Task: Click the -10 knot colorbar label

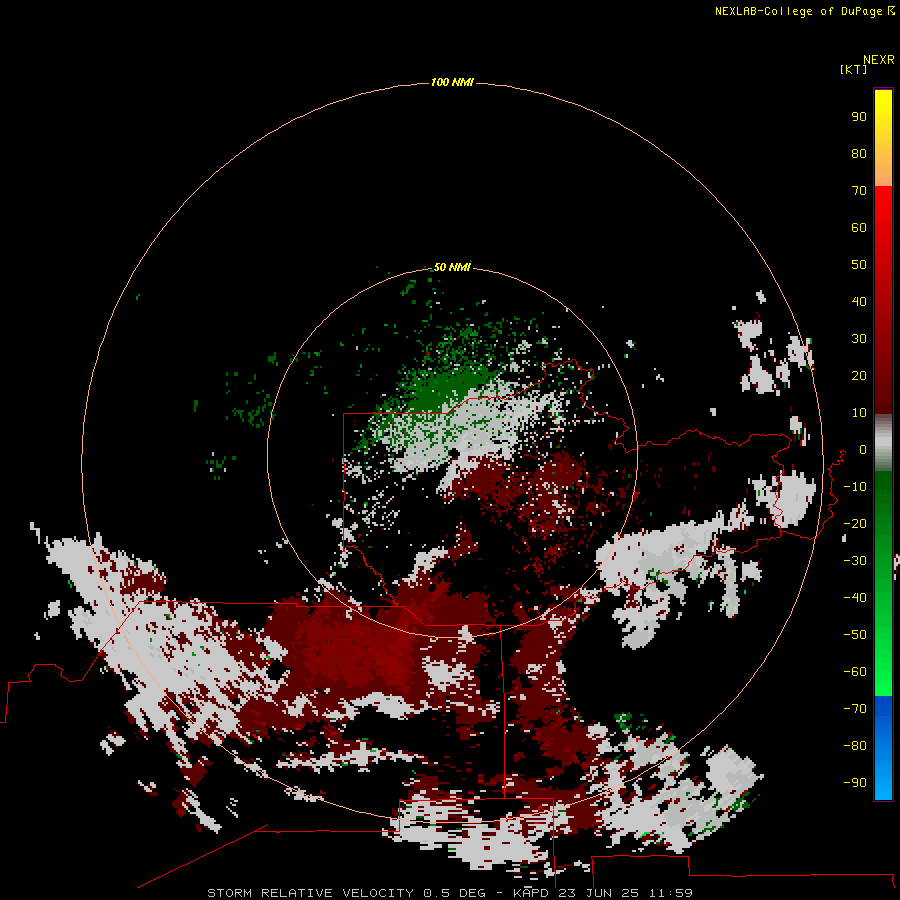Action: [x=855, y=487]
